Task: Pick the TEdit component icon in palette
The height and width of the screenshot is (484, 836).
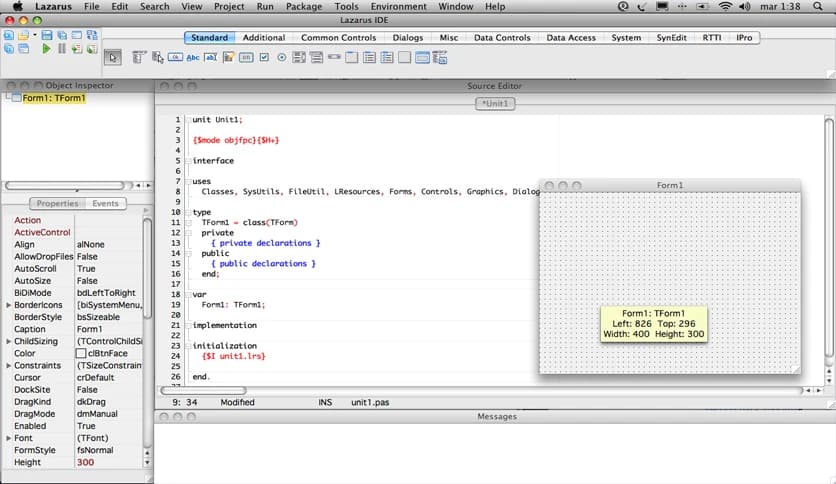Action: (x=211, y=57)
